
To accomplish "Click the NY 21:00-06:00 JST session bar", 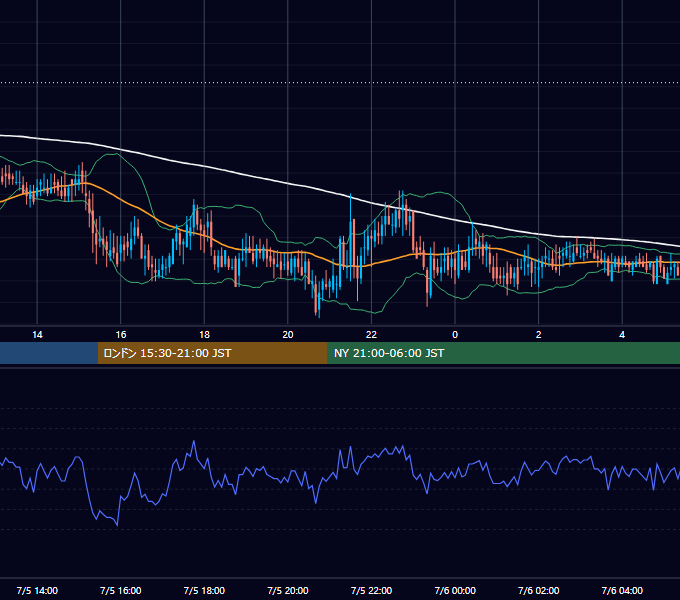I will tap(503, 353).
